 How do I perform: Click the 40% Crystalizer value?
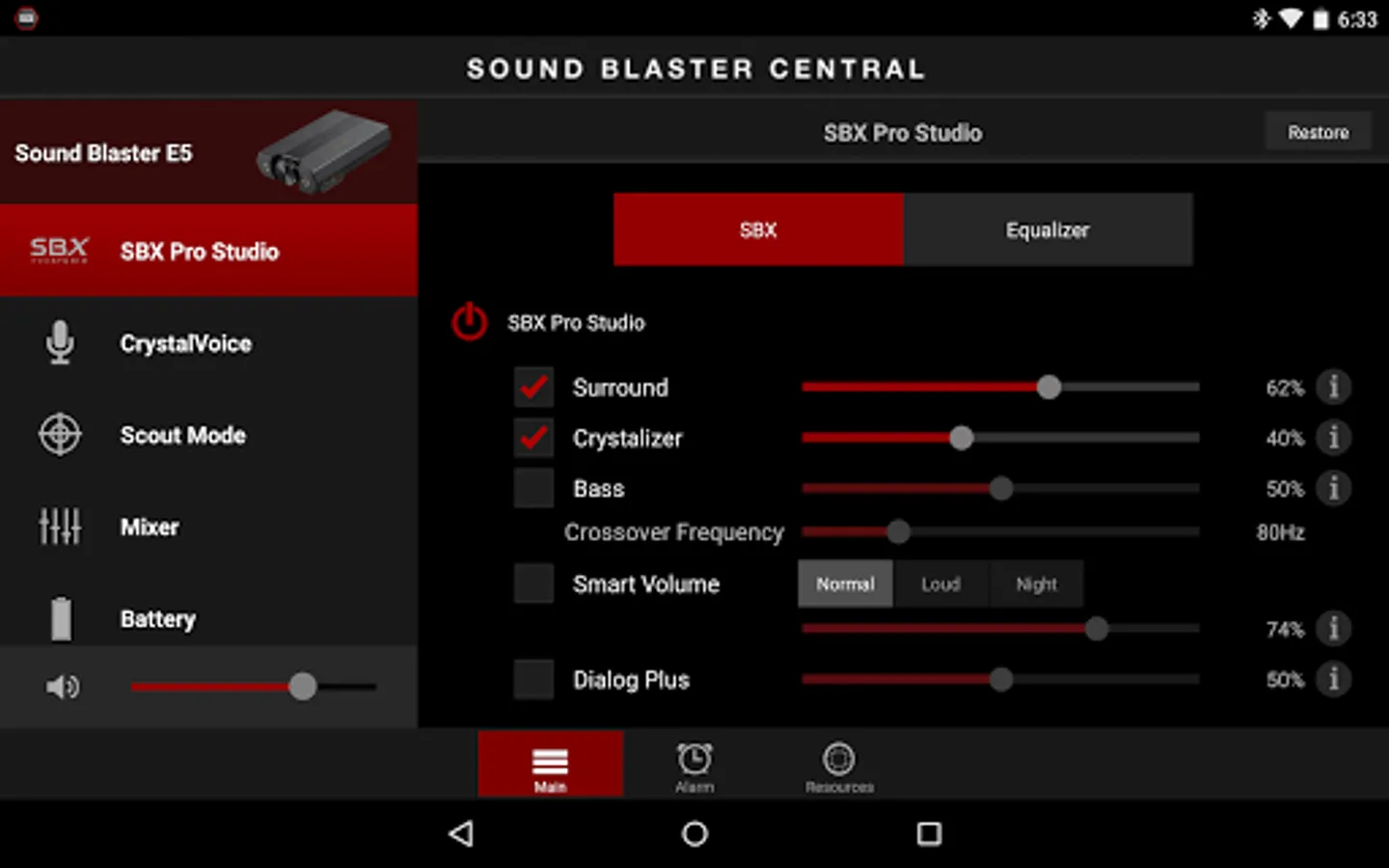(1285, 438)
